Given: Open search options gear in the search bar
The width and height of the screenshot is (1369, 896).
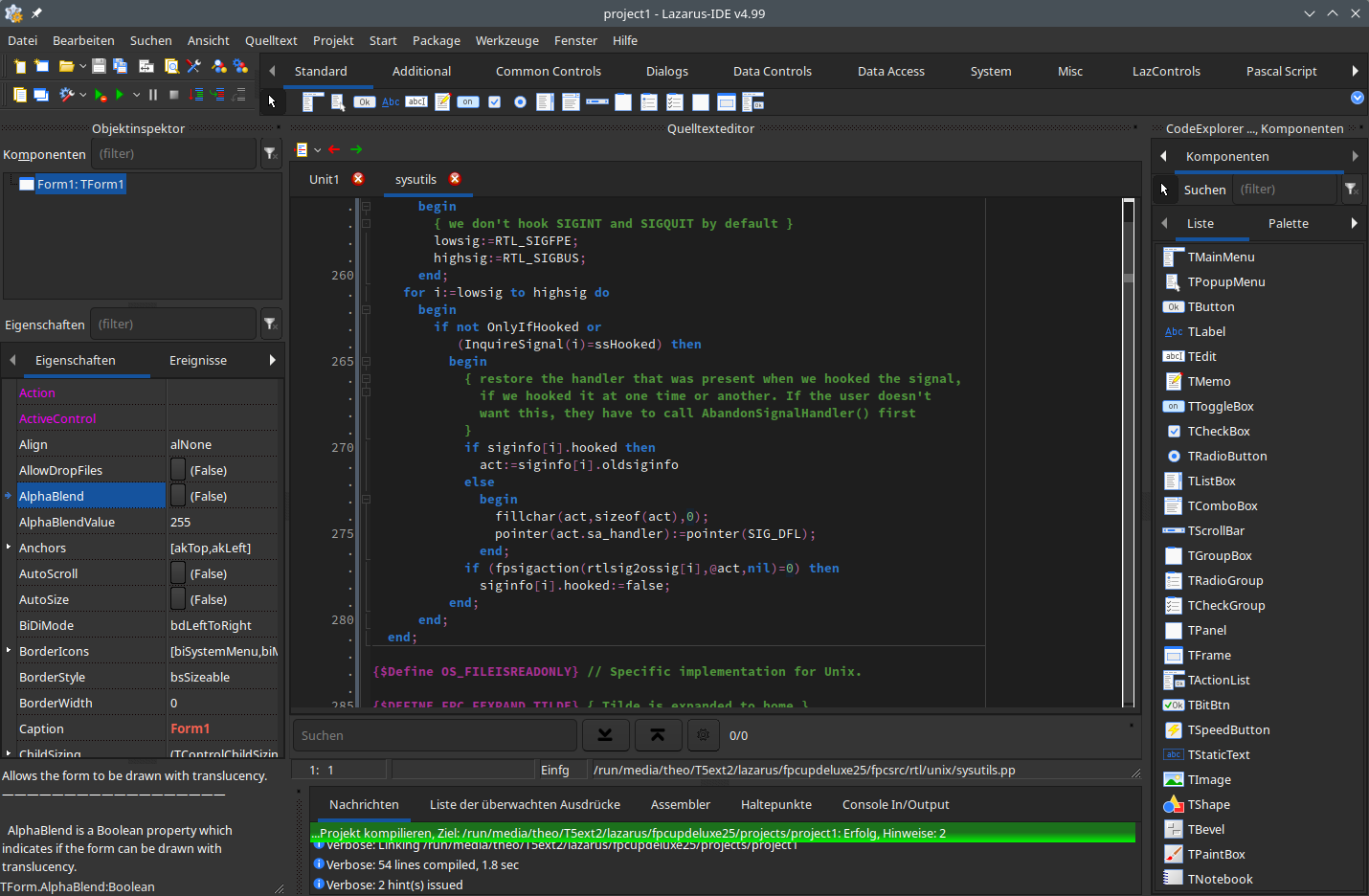Looking at the screenshot, I should pyautogui.click(x=704, y=735).
